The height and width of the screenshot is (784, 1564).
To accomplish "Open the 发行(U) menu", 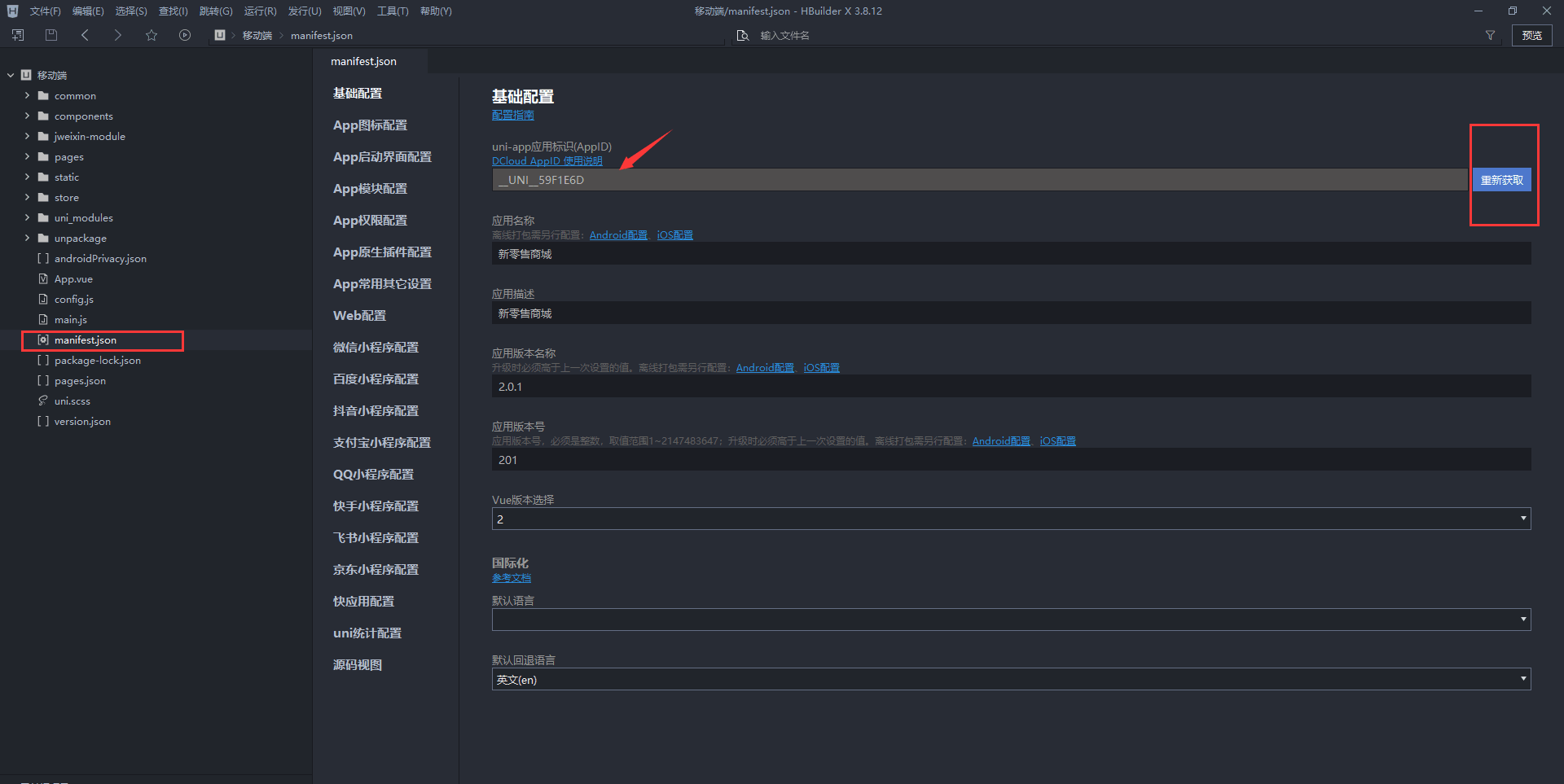I will point(305,11).
